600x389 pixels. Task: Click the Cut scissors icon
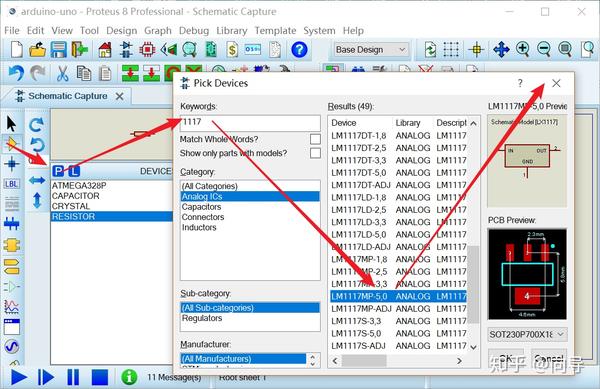click(62, 73)
